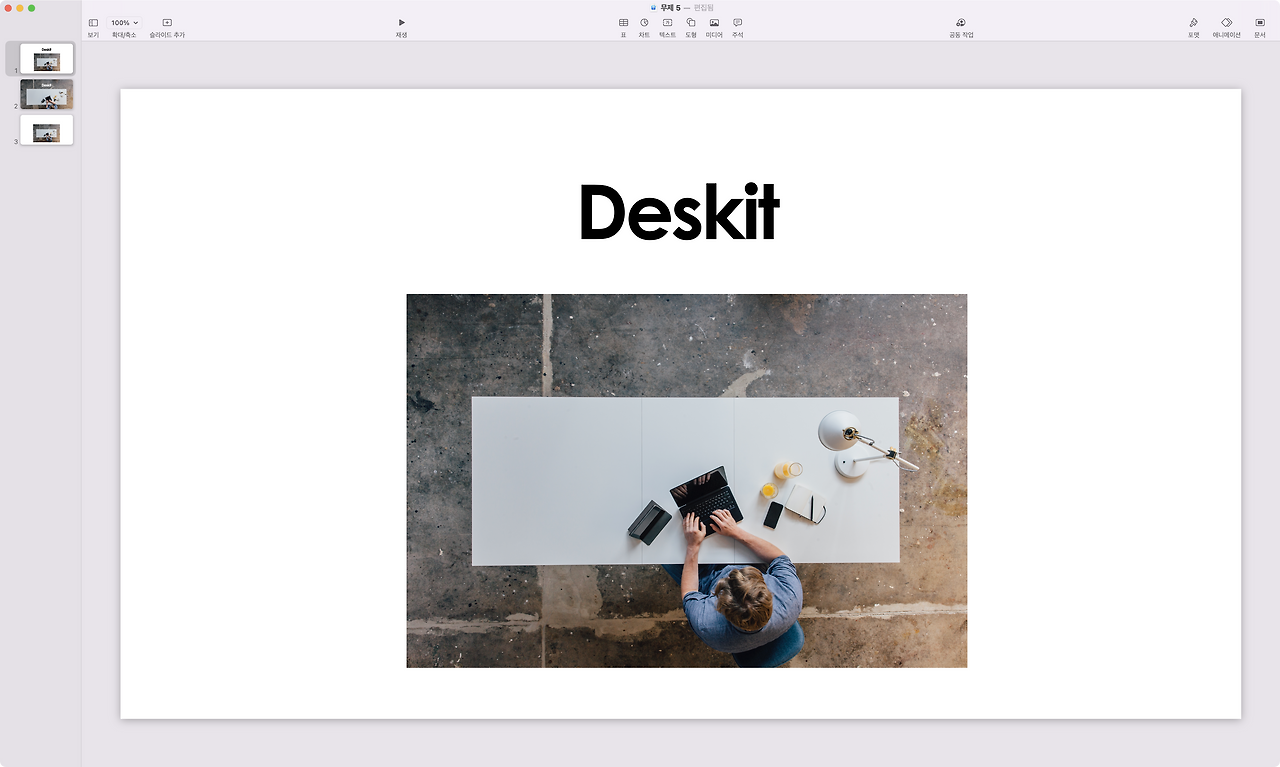Click the document title 무제 5
Image resolution: width=1280 pixels, height=767 pixels.
(x=670, y=7)
